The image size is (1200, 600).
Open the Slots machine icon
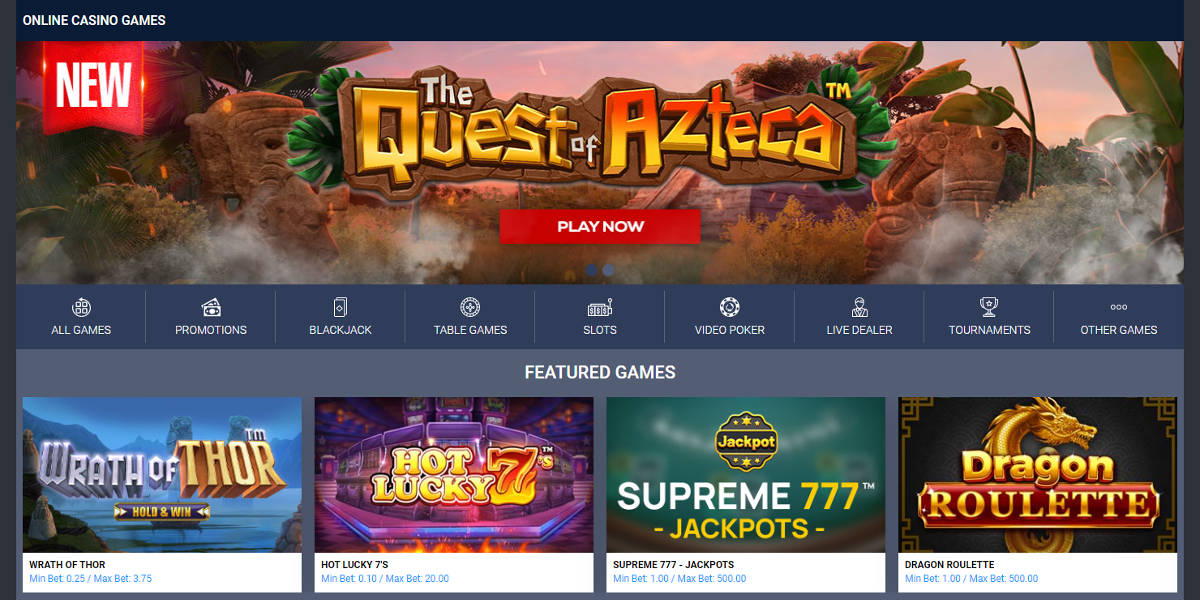(600, 307)
